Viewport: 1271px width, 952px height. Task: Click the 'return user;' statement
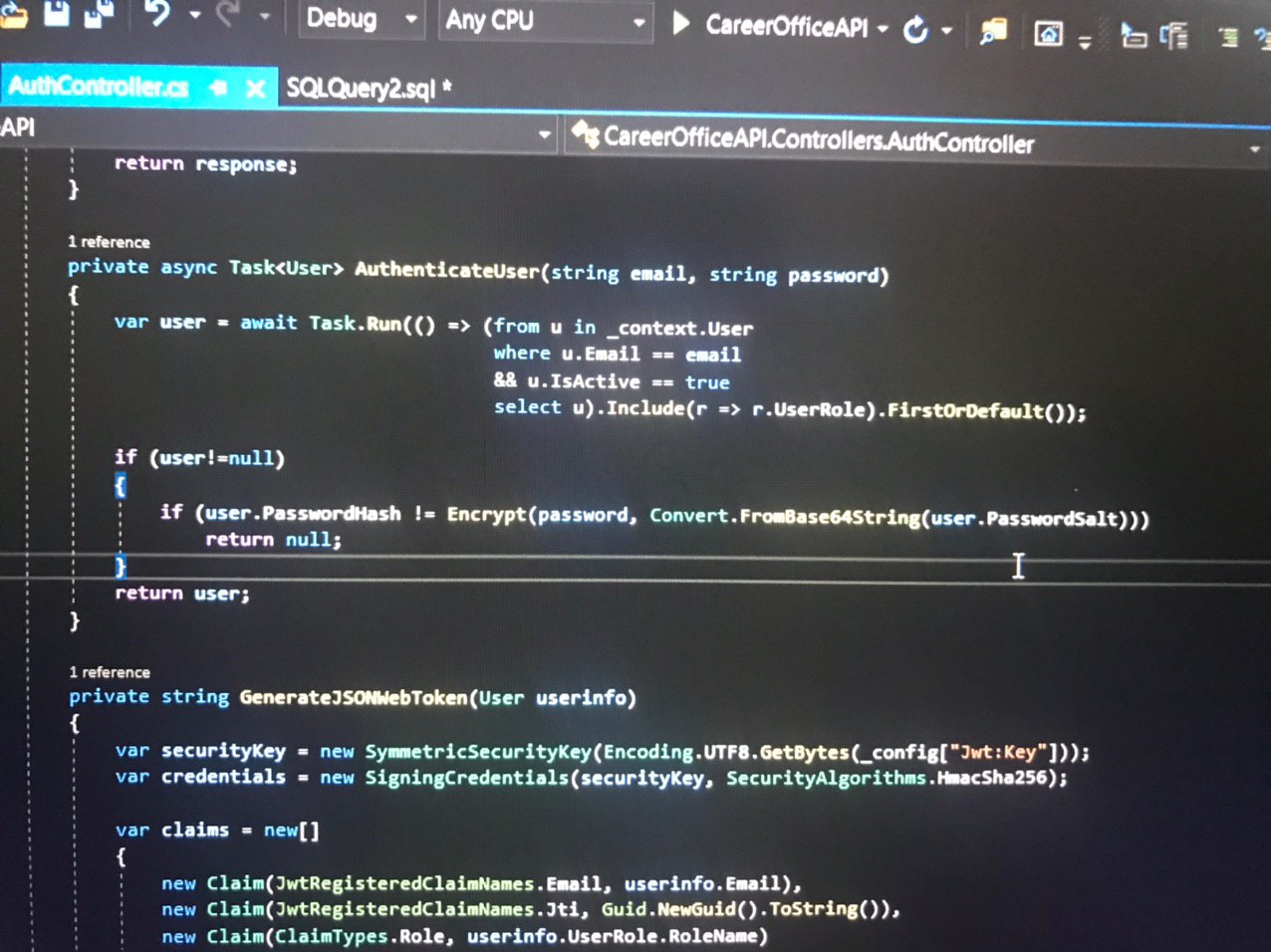click(x=182, y=594)
